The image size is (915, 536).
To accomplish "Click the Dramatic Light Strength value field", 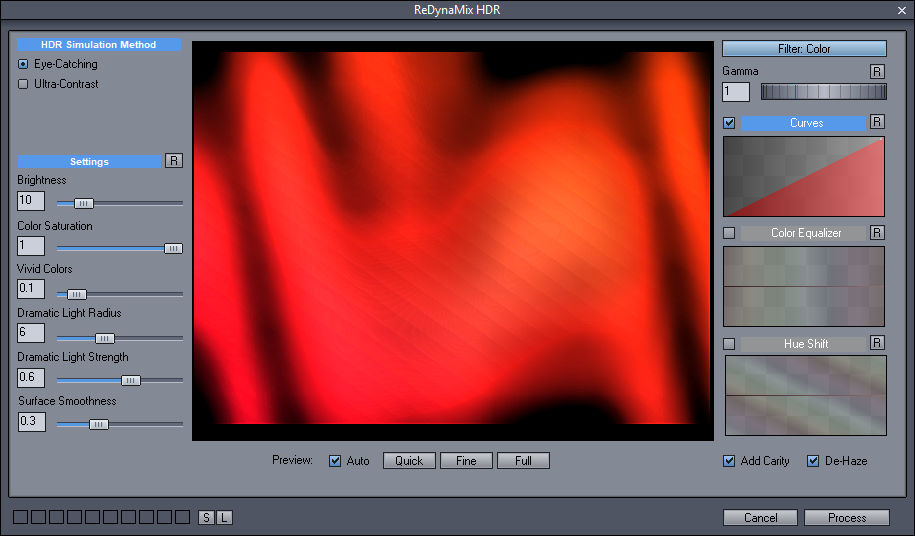I will (31, 377).
